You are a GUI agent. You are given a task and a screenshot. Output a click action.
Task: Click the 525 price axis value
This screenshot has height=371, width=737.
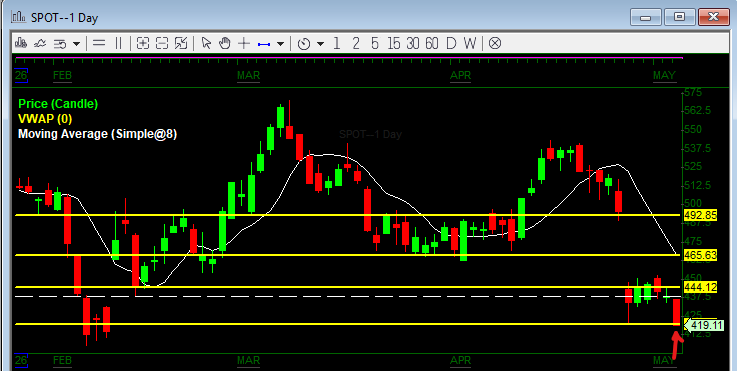693,166
